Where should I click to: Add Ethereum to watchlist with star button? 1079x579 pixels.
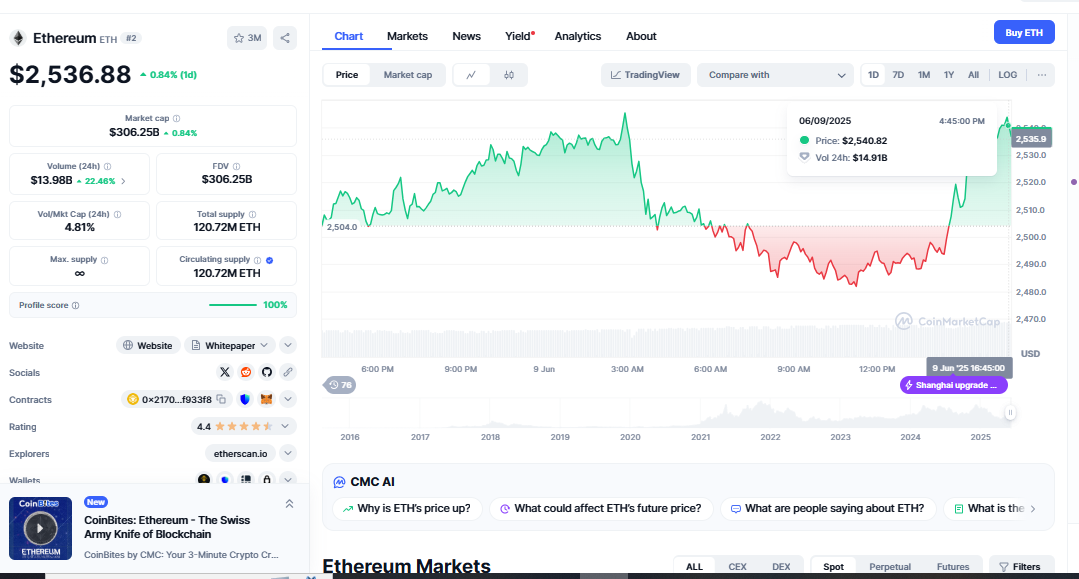pyautogui.click(x=247, y=38)
